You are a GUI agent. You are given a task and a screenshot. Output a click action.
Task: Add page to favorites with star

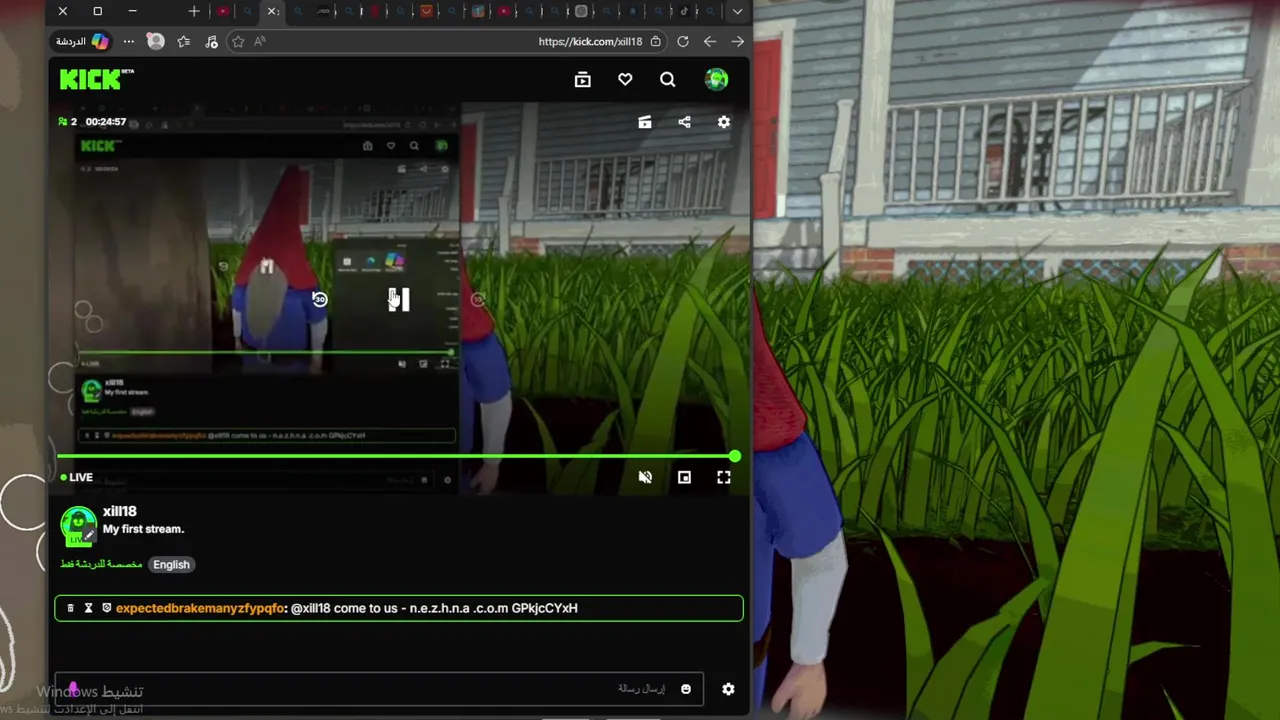click(238, 41)
